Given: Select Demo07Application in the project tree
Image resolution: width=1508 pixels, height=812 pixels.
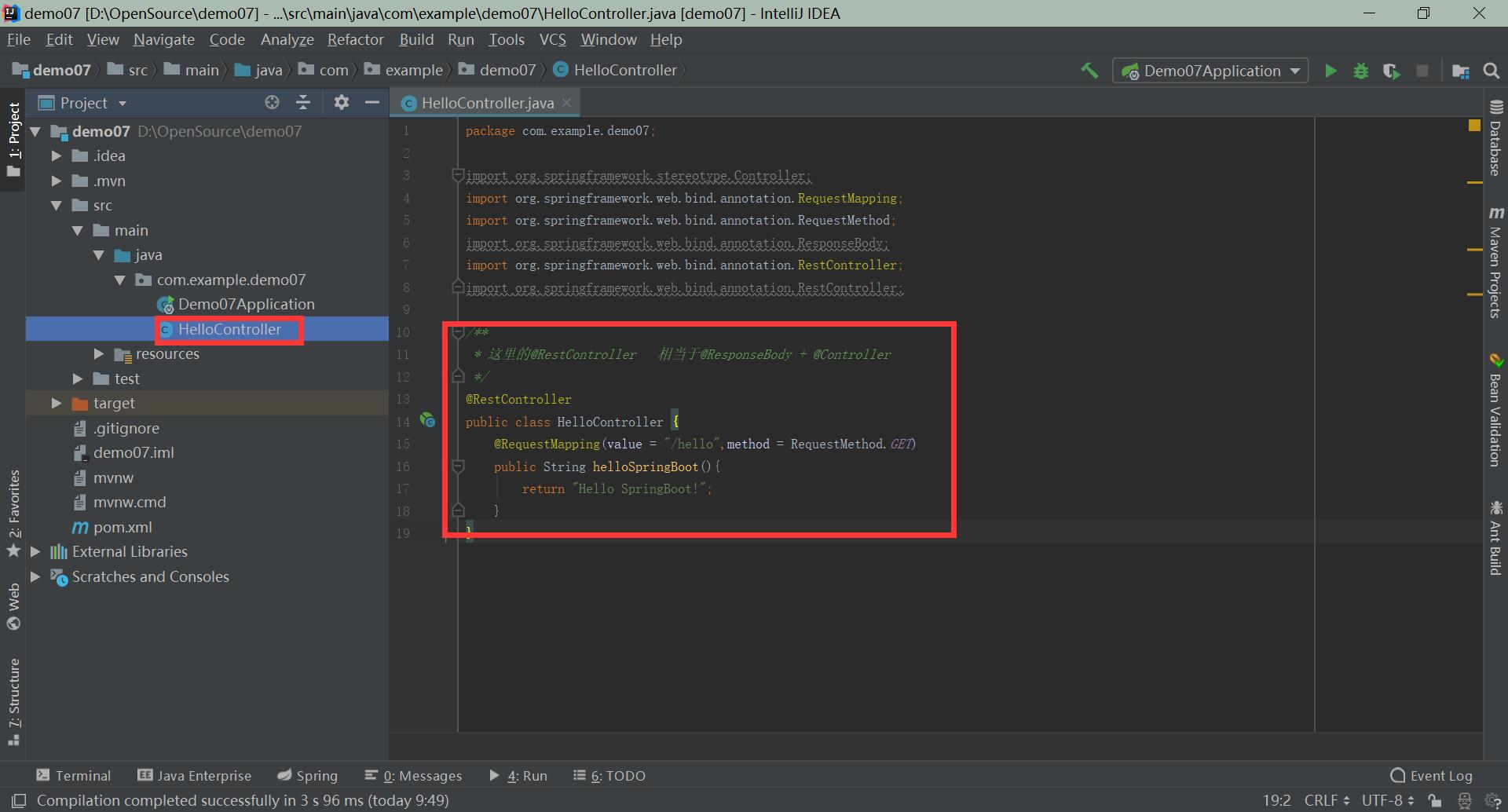Looking at the screenshot, I should 246,304.
